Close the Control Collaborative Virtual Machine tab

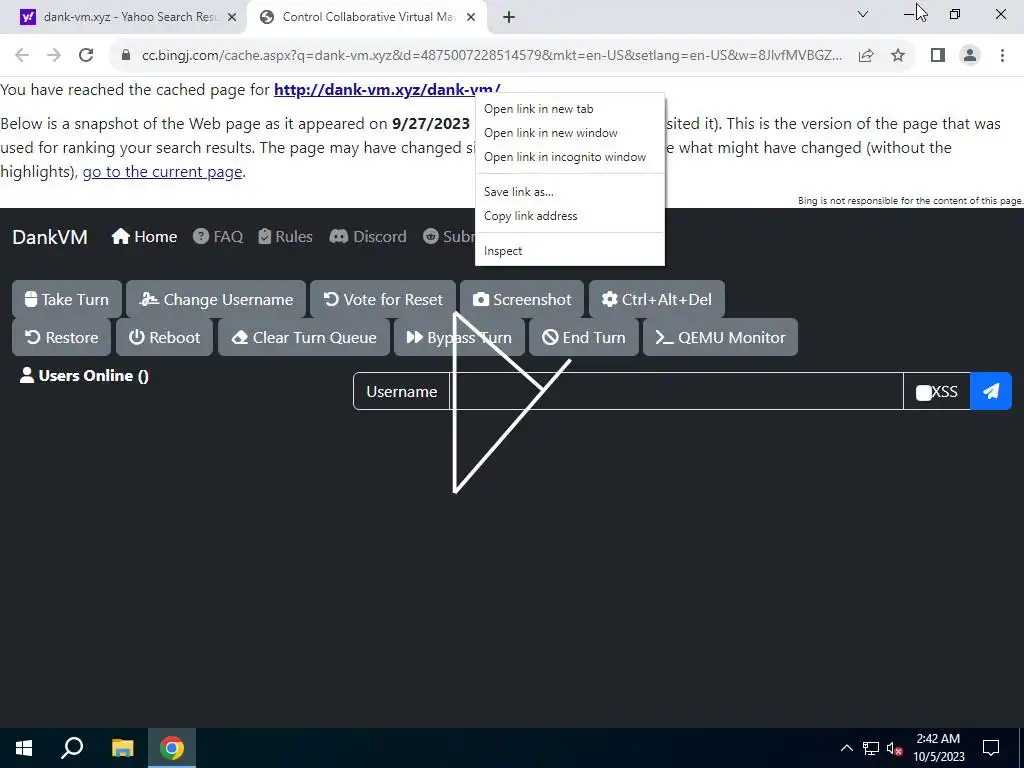pyautogui.click(x=471, y=18)
